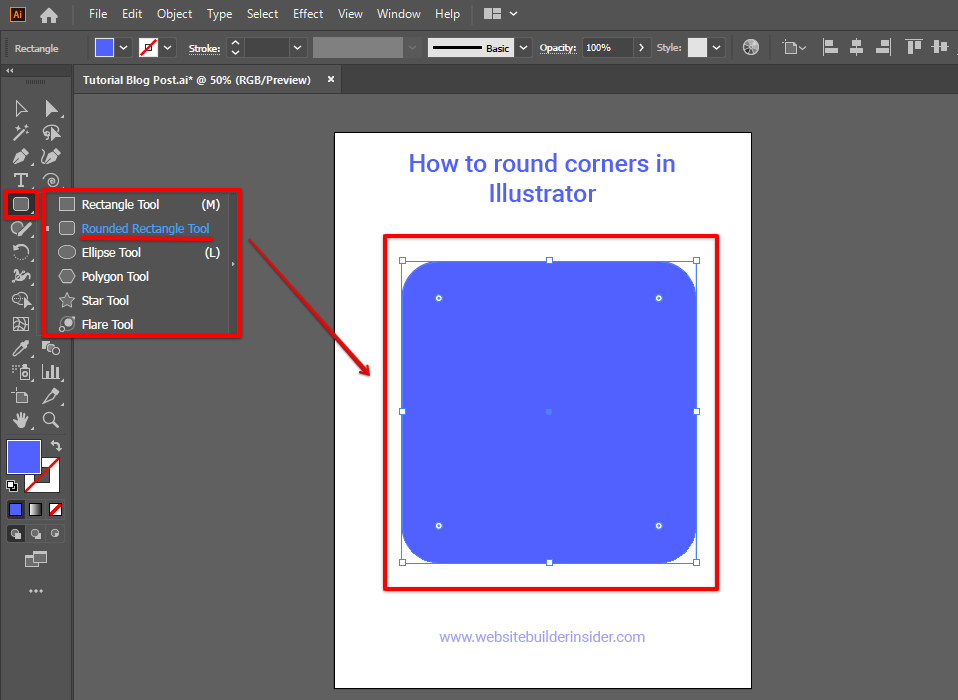This screenshot has width=958, height=700.
Task: Activate the Hand tool
Action: pyautogui.click(x=20, y=420)
